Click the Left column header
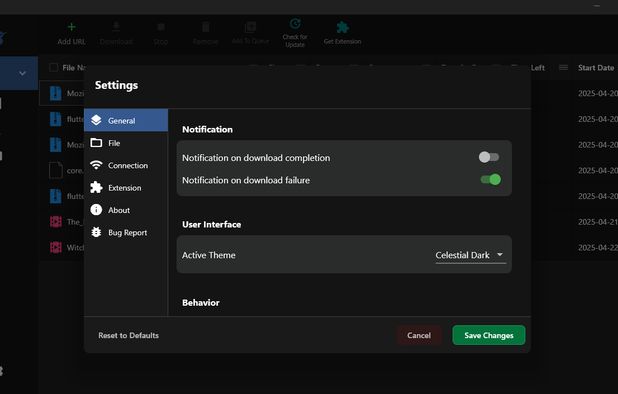This screenshot has height=394, width=618. [x=538, y=68]
